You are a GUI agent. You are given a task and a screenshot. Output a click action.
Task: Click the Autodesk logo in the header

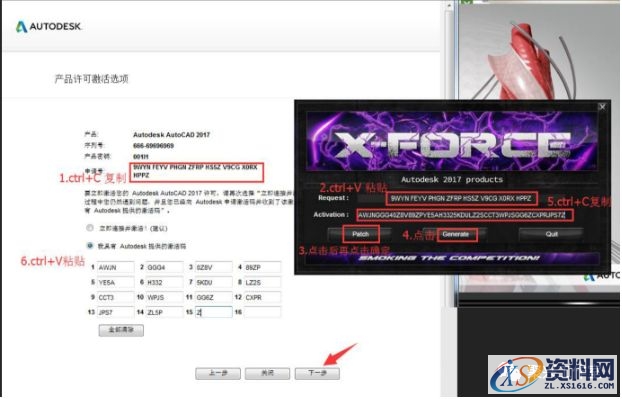pyautogui.click(x=48, y=27)
